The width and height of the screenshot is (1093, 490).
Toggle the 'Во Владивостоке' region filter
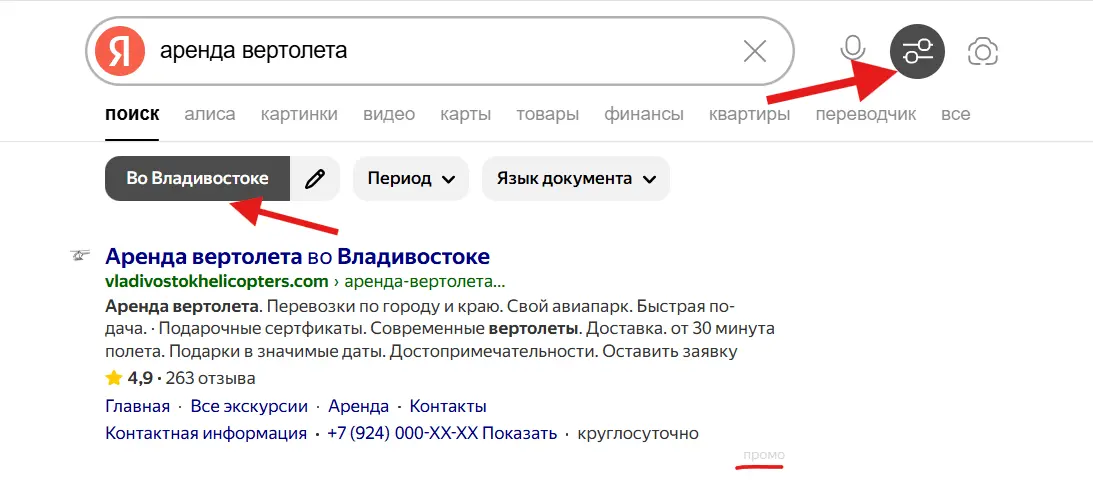(197, 179)
